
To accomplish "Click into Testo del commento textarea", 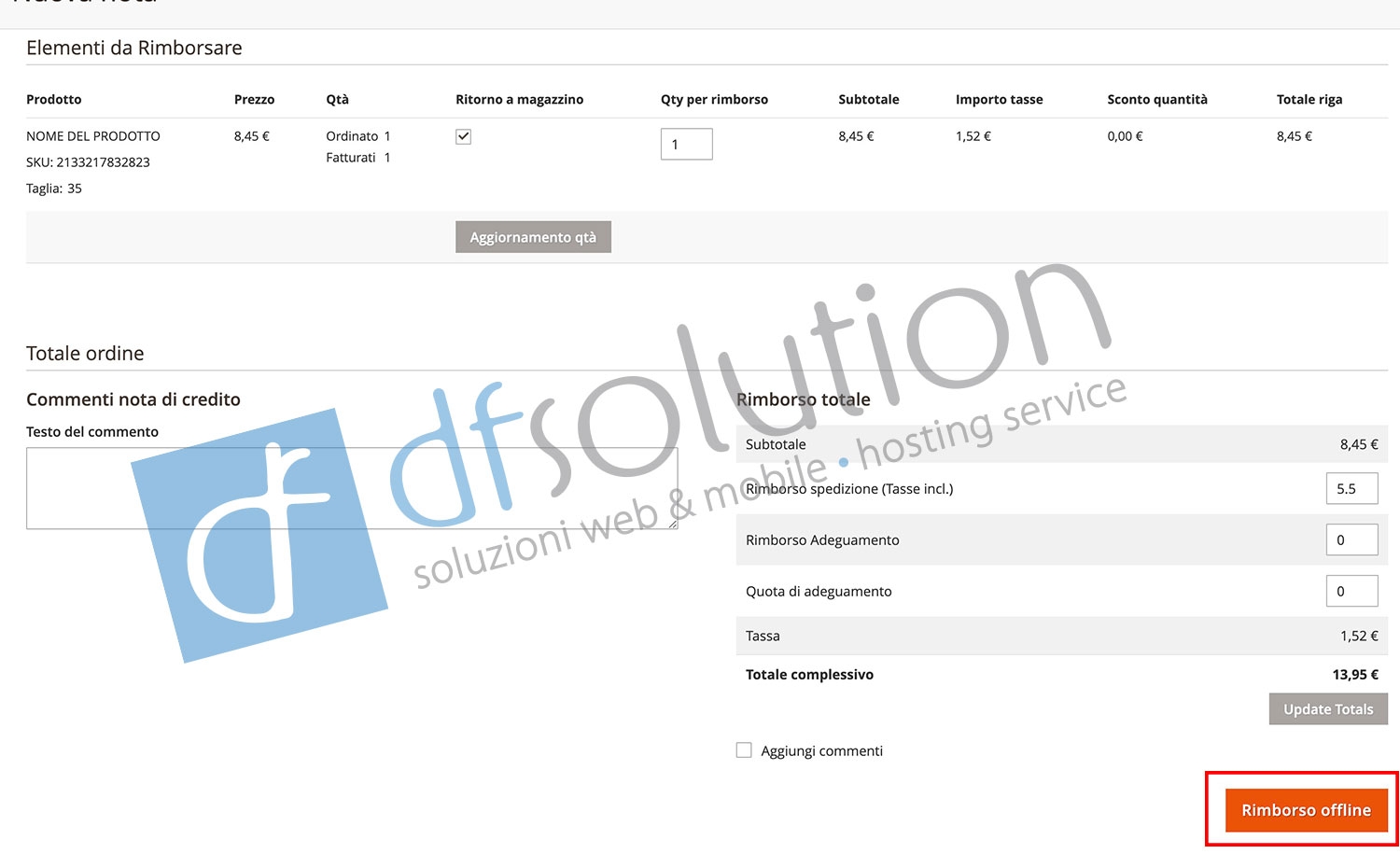I will point(352,488).
